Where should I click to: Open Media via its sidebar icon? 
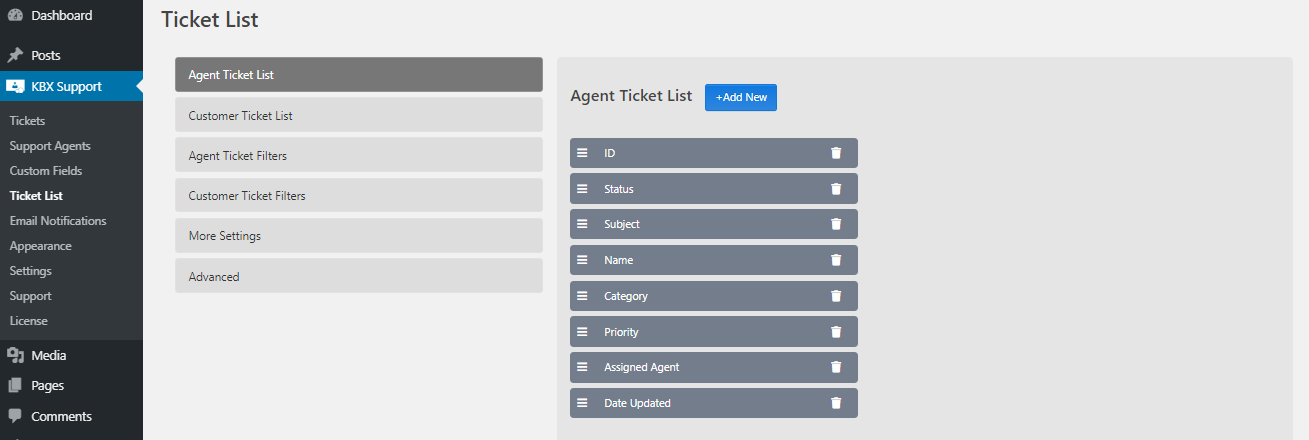[x=15, y=355]
